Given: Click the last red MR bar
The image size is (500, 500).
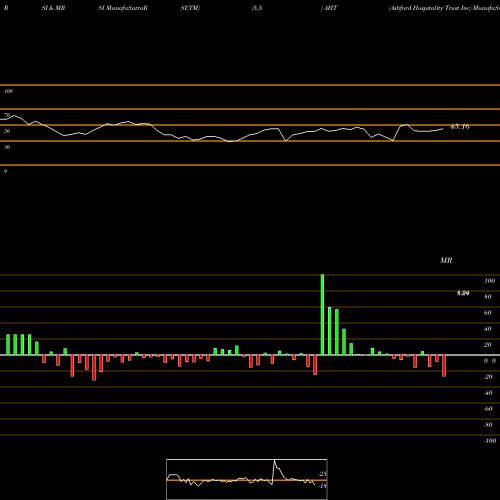Looking at the screenshot, I should [444, 366].
